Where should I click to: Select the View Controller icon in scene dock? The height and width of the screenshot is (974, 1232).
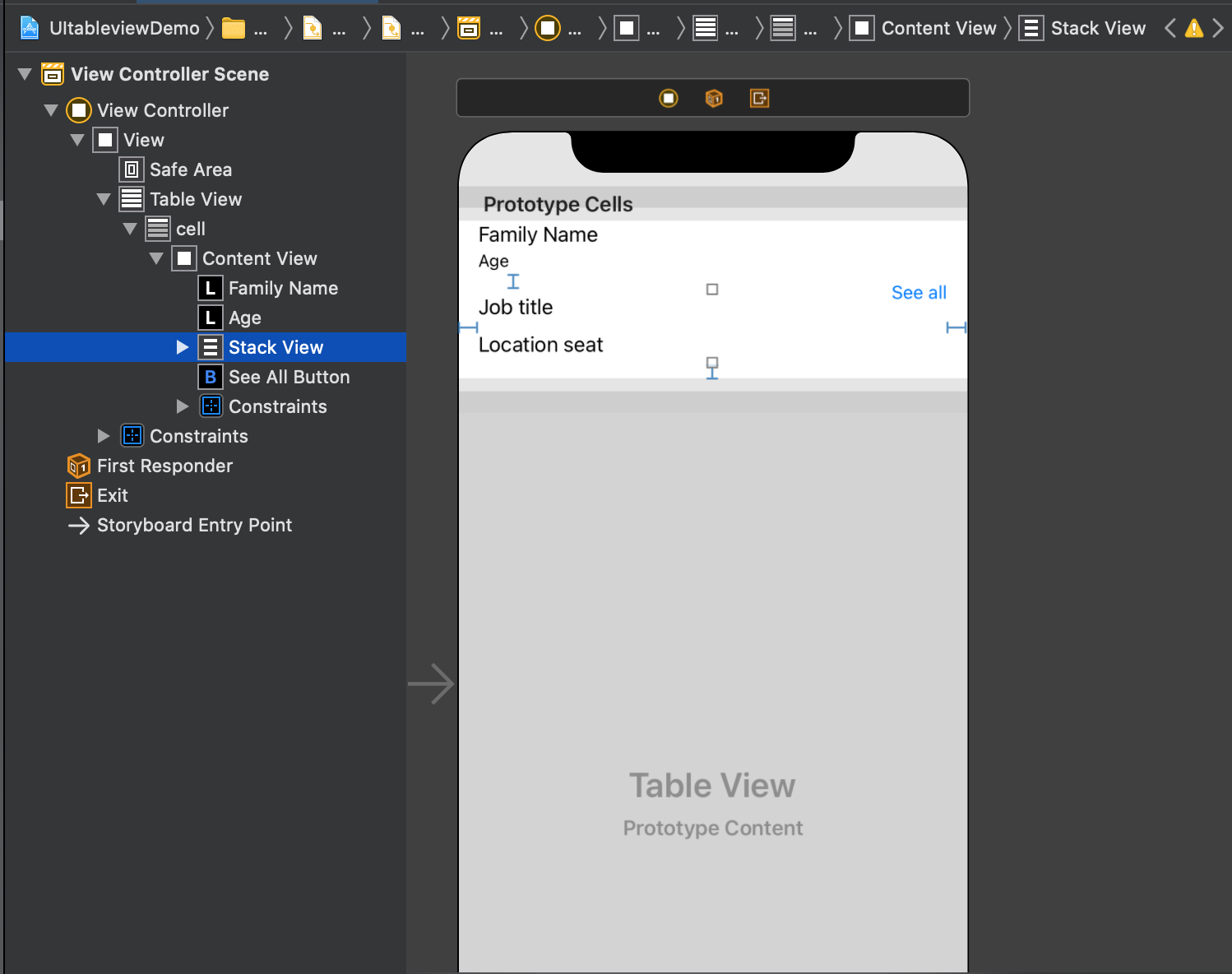[78, 110]
